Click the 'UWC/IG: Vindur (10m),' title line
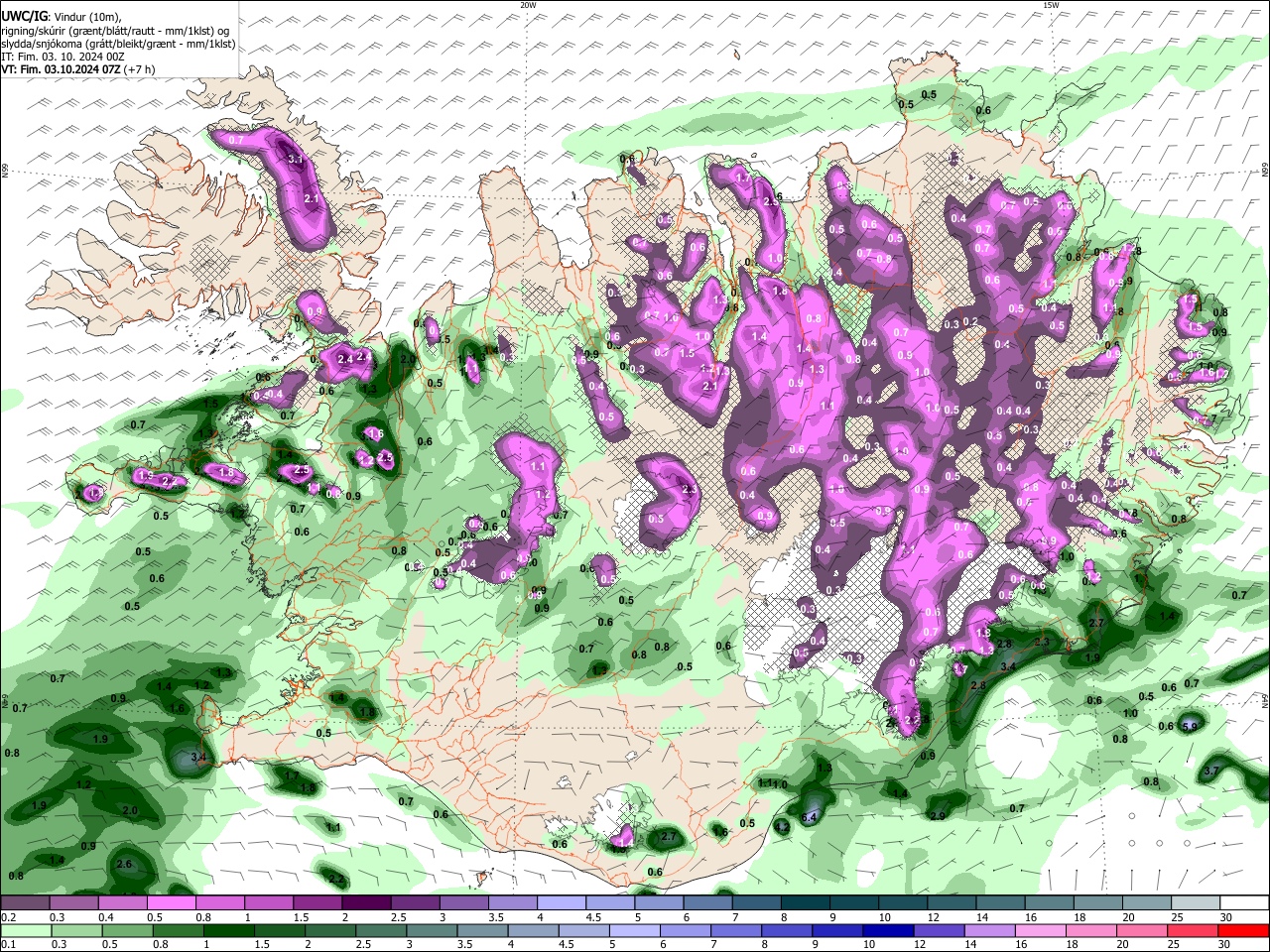 pyautogui.click(x=61, y=17)
